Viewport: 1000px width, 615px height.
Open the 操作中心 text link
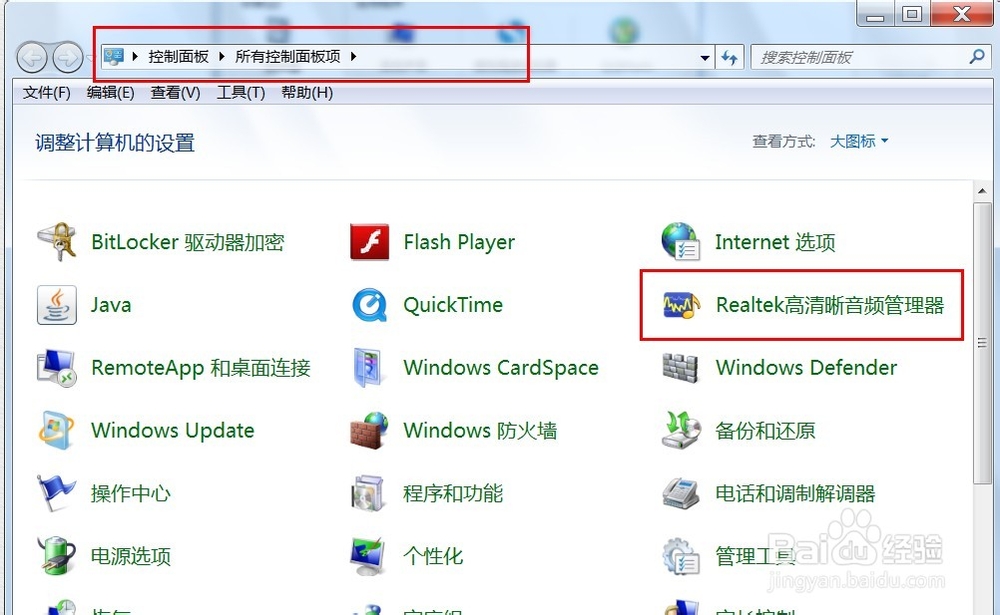131,493
